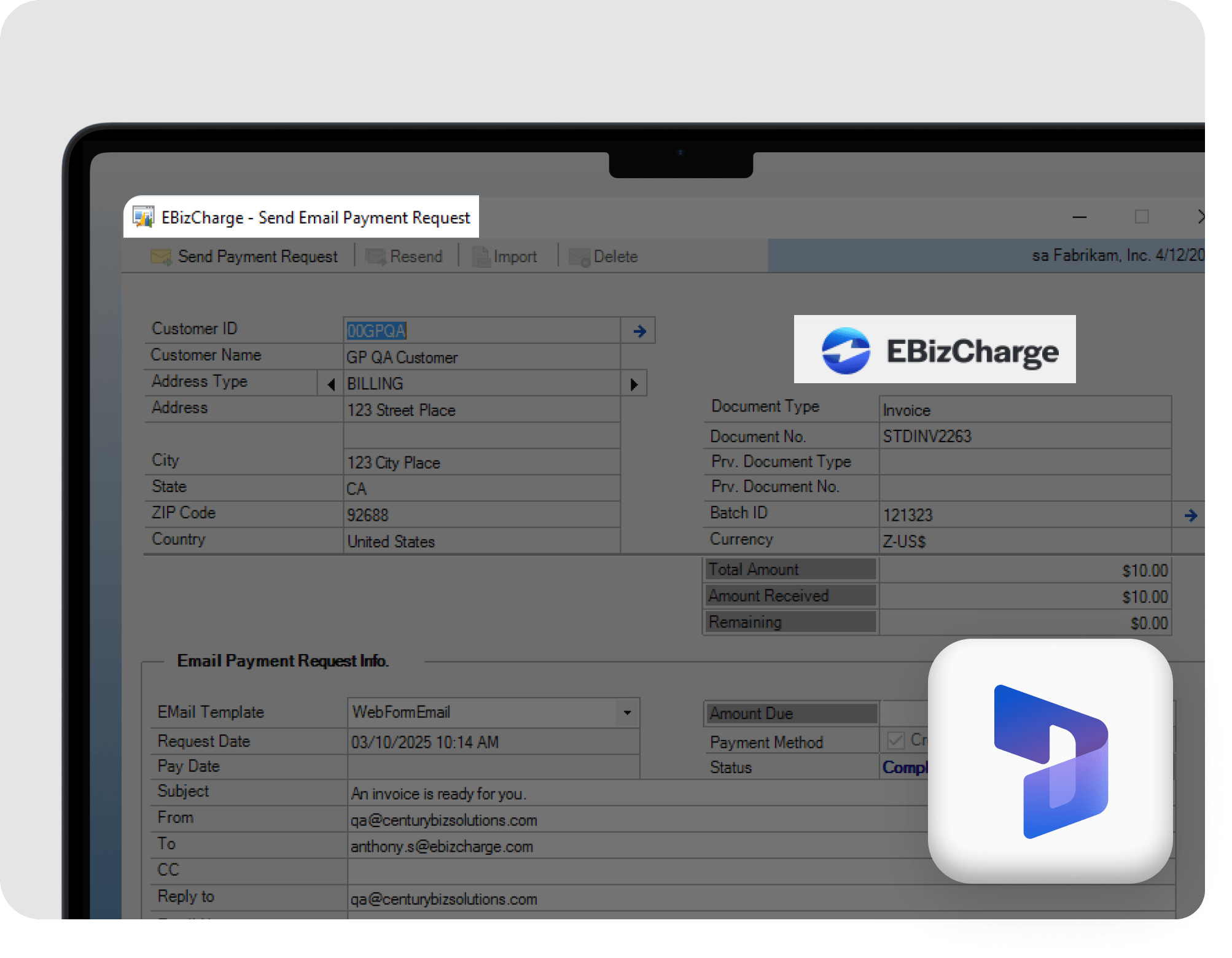Click the Customer ID lookup arrow
This screenshot has width=1232, height=958.
pos(639,331)
